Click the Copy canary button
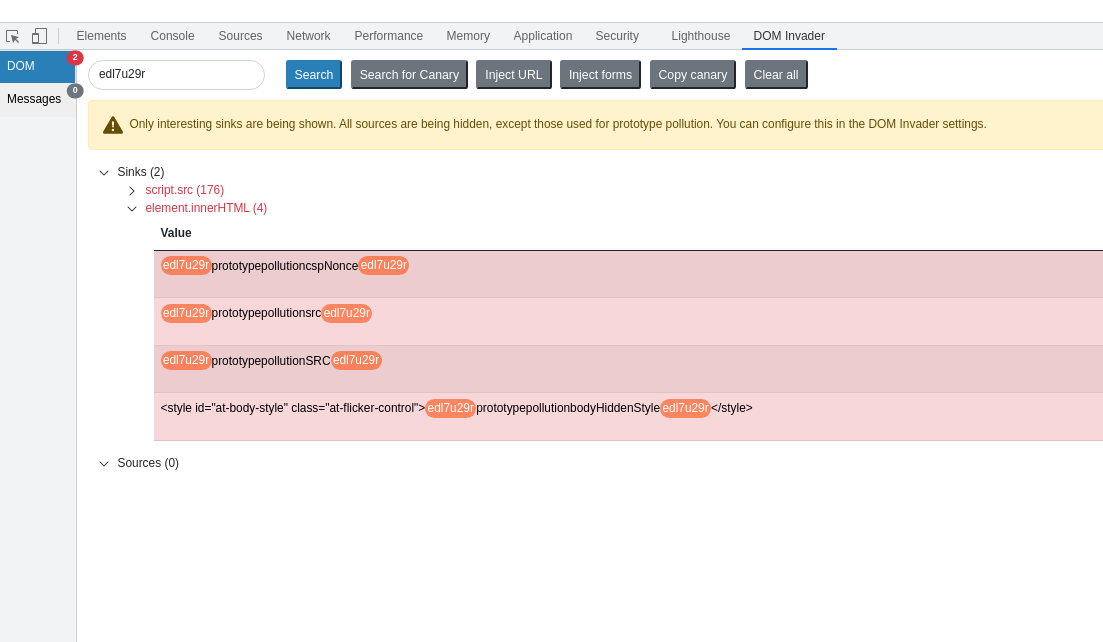This screenshot has height=642, width=1103. (693, 75)
